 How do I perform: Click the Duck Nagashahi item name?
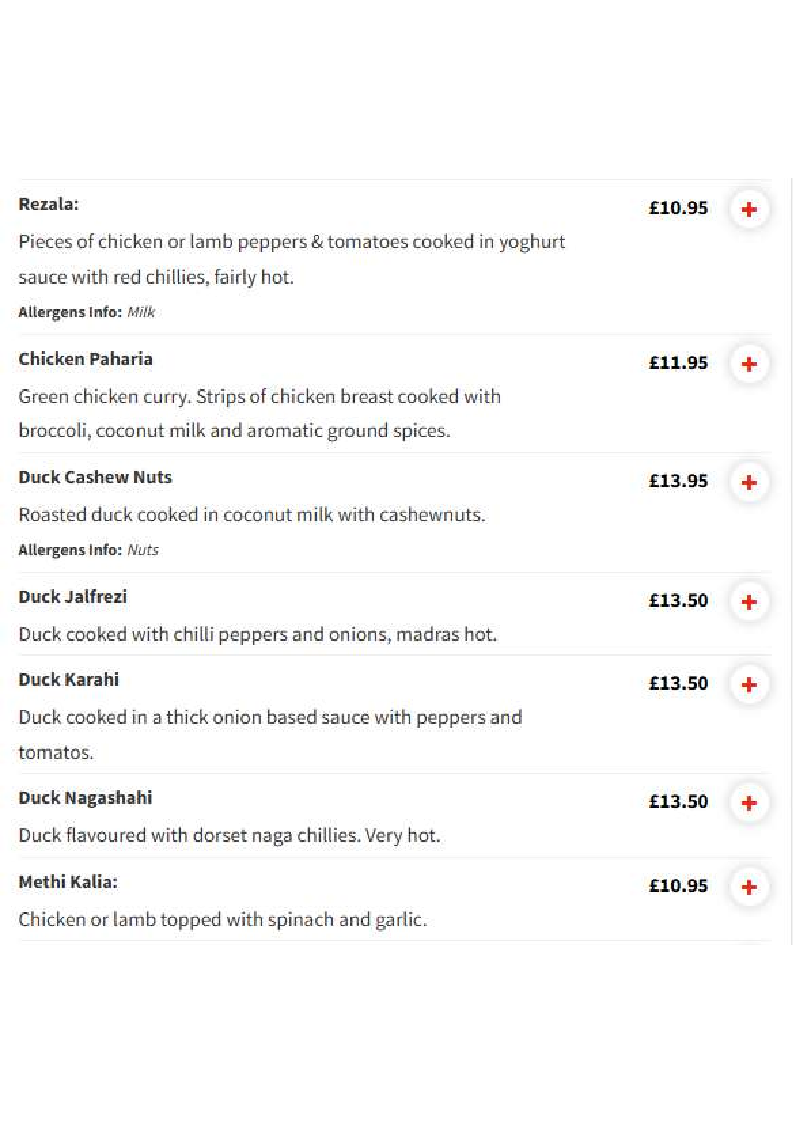pos(85,798)
